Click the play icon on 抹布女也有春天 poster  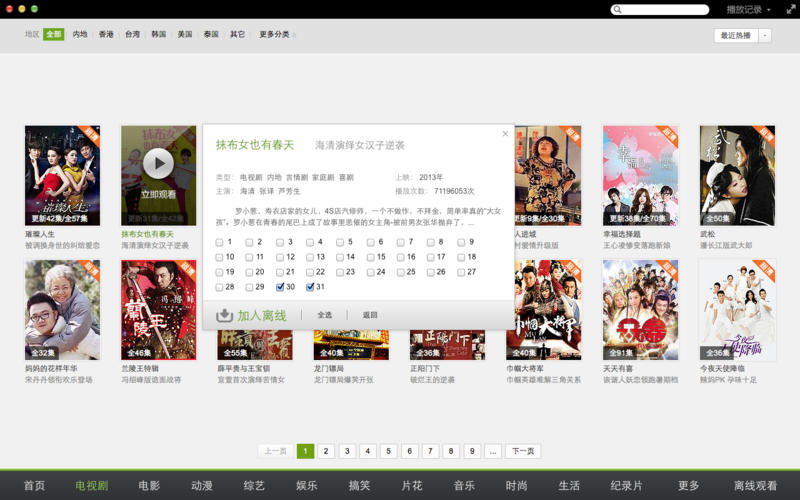[158, 162]
